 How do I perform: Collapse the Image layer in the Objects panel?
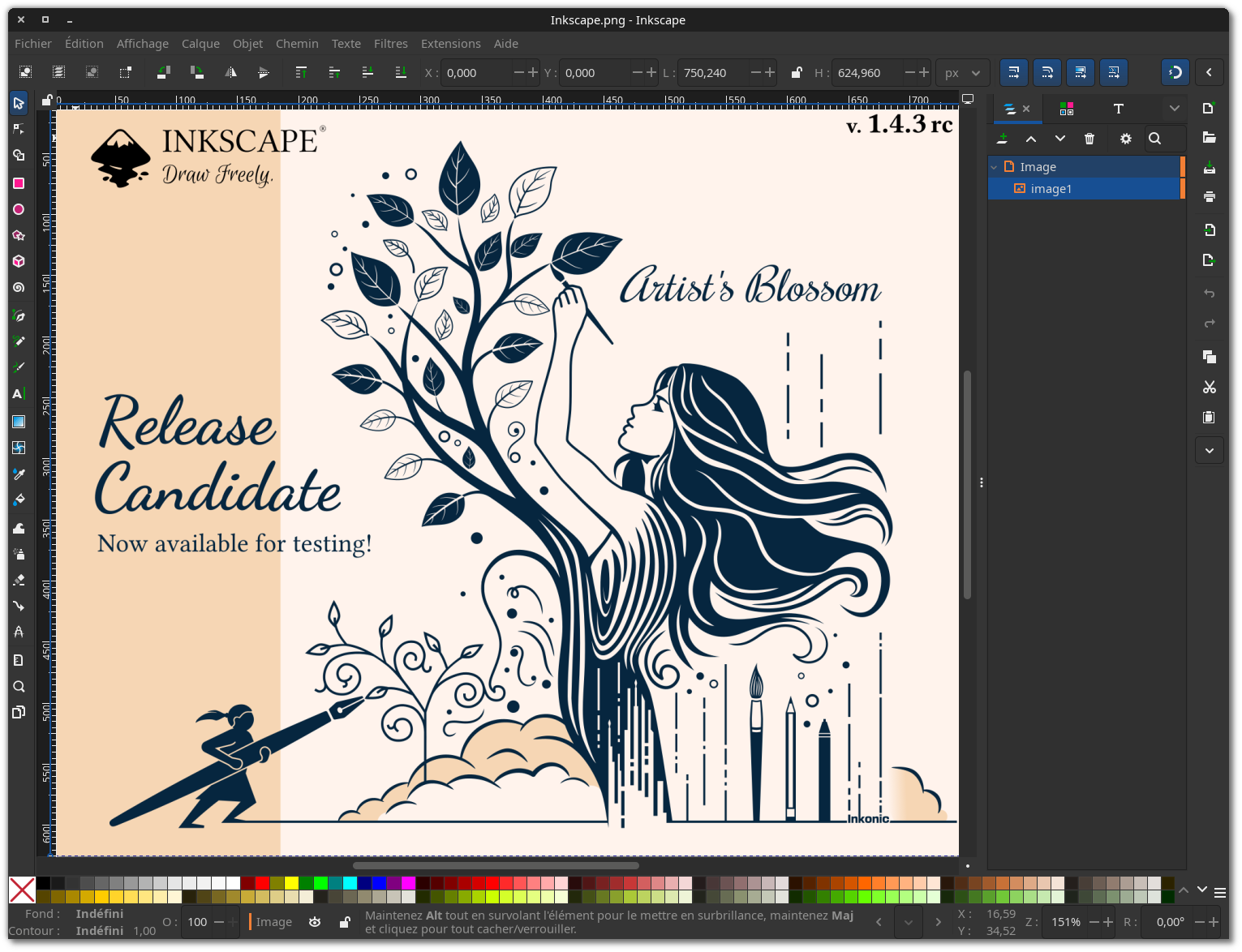pyautogui.click(x=993, y=166)
